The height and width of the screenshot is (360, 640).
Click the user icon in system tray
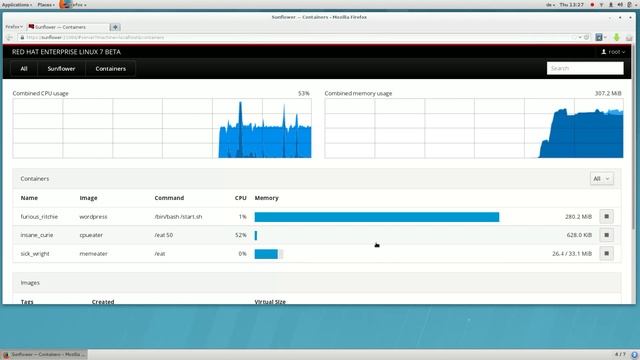(x=611, y=5)
